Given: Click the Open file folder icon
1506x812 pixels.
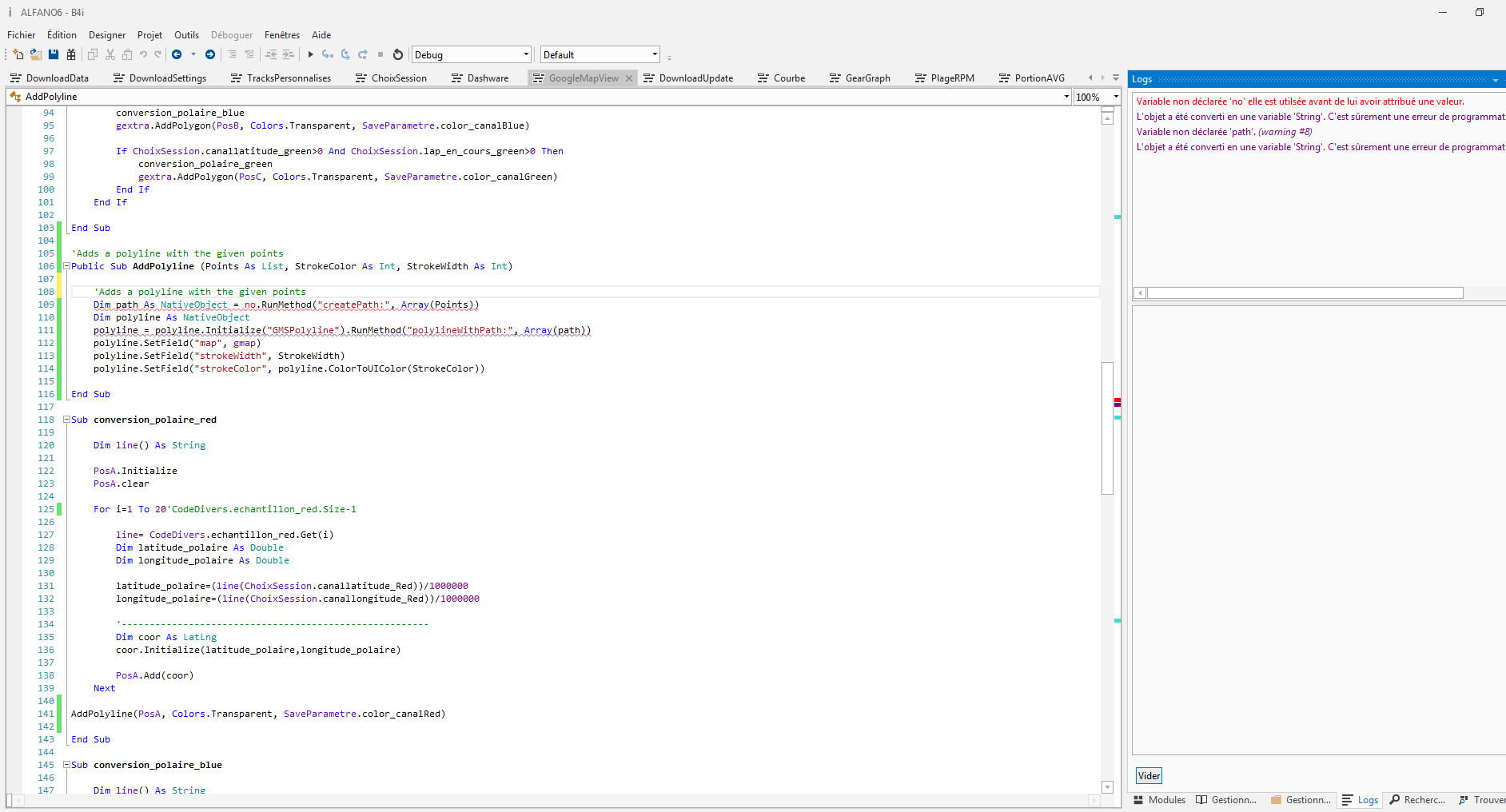Looking at the screenshot, I should (36, 54).
